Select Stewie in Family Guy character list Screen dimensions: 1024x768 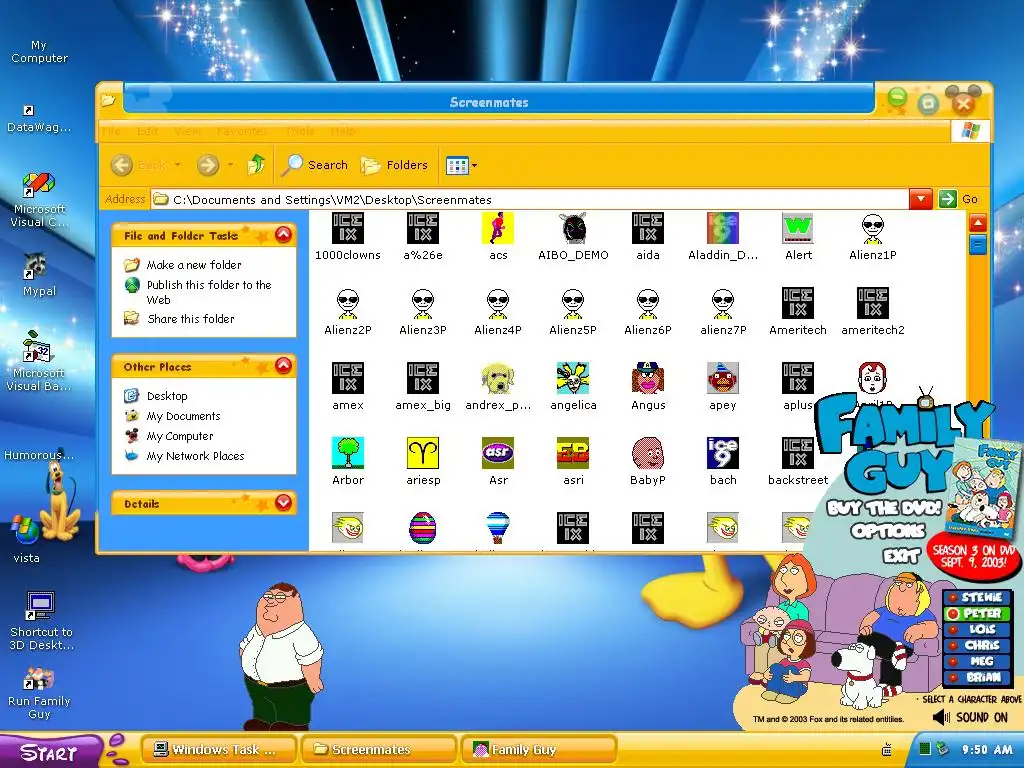tap(976, 598)
